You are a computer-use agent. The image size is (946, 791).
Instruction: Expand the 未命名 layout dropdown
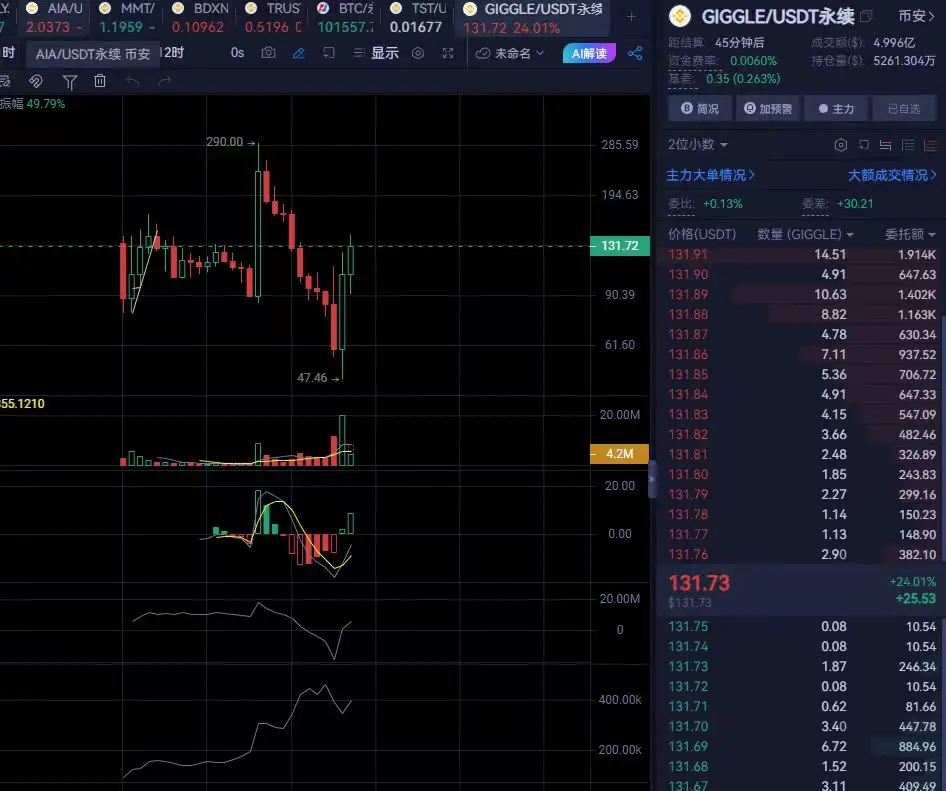coord(510,53)
